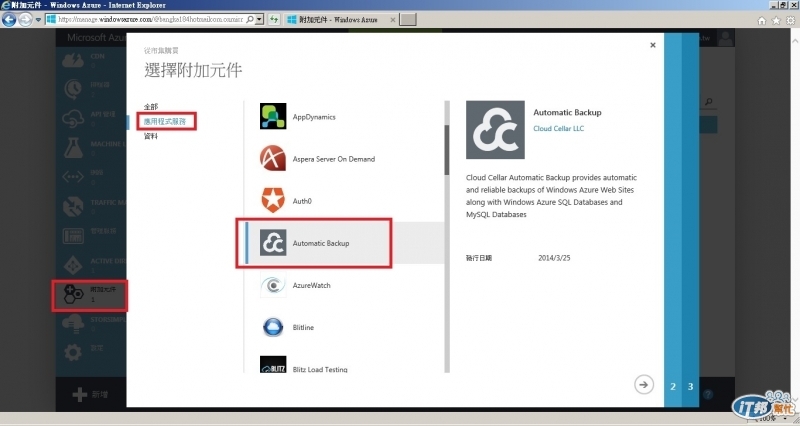Click the account avatar in Azure header
This screenshot has height=426, width=800.
point(725,38)
